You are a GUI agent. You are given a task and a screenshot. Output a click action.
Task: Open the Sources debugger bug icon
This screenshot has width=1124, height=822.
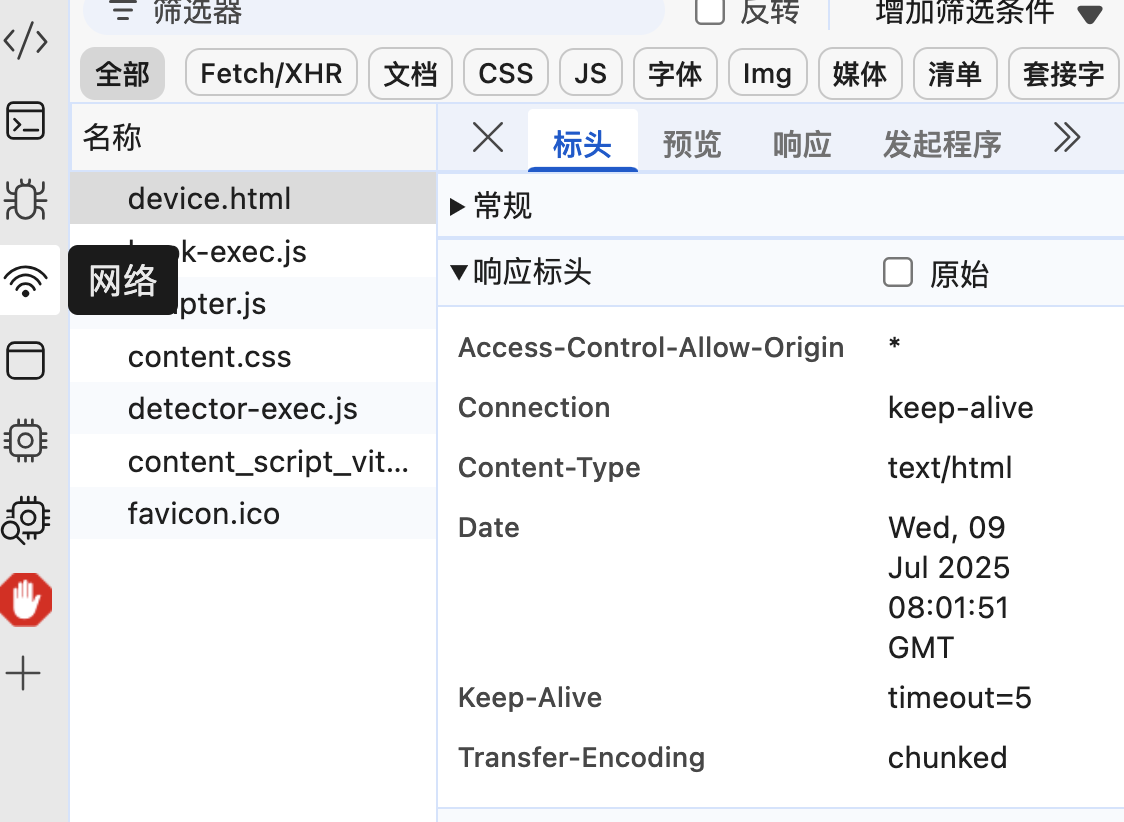(x=26, y=199)
